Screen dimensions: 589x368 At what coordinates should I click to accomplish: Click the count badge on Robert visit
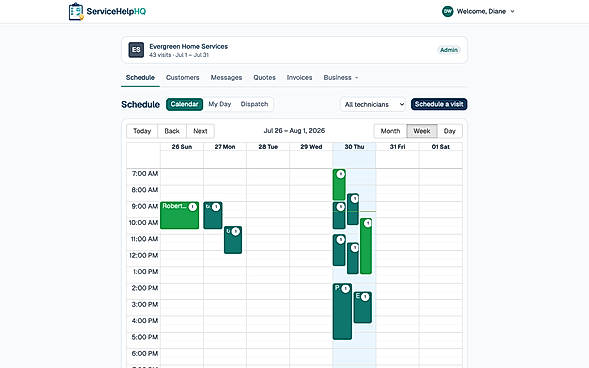193,207
